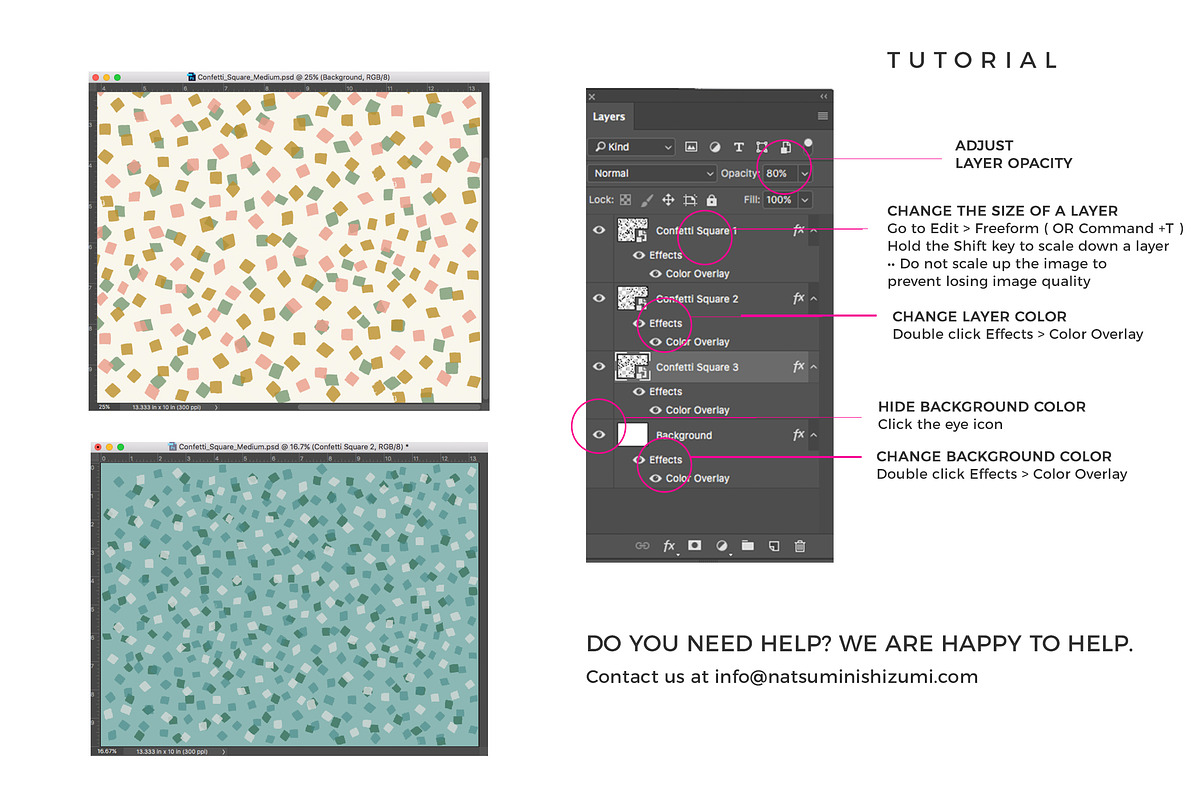This screenshot has height=800, width=1200.
Task: Open the Layers panel options menu
Action: click(822, 117)
